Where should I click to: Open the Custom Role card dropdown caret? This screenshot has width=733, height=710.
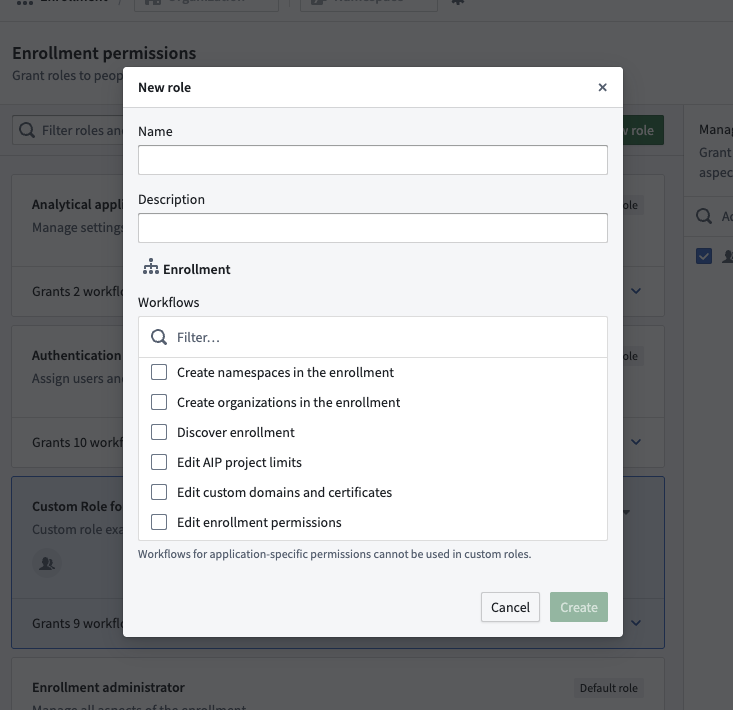(x=627, y=512)
